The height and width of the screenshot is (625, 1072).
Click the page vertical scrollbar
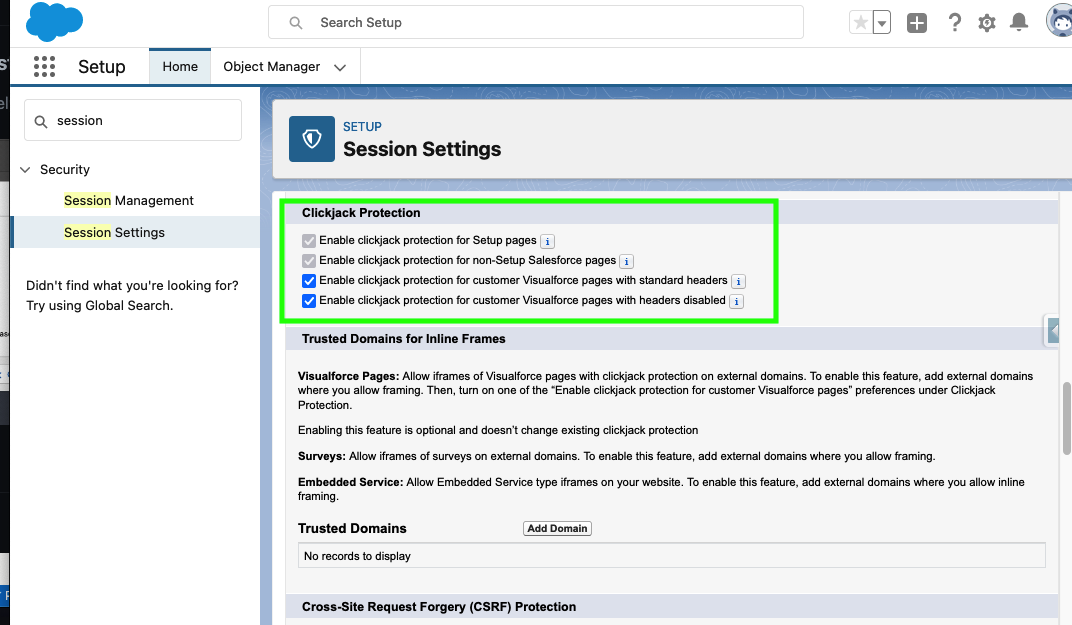click(1067, 418)
